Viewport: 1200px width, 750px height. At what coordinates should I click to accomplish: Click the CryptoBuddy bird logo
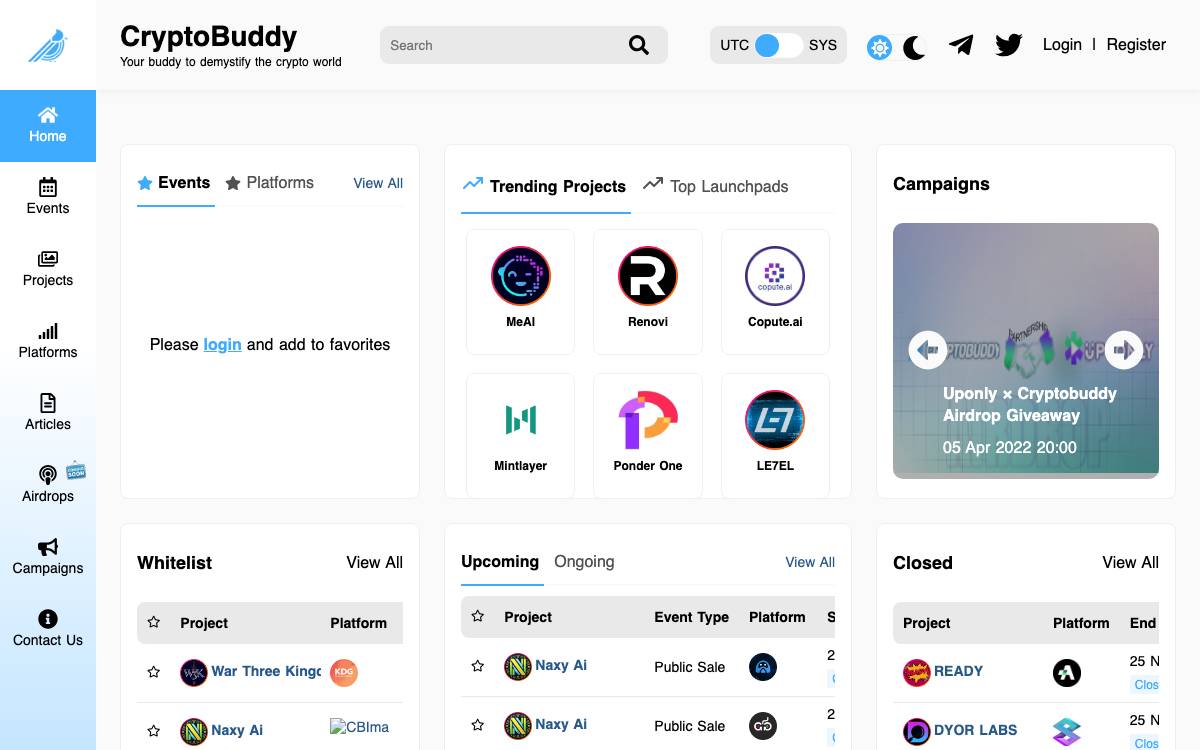coord(47,45)
